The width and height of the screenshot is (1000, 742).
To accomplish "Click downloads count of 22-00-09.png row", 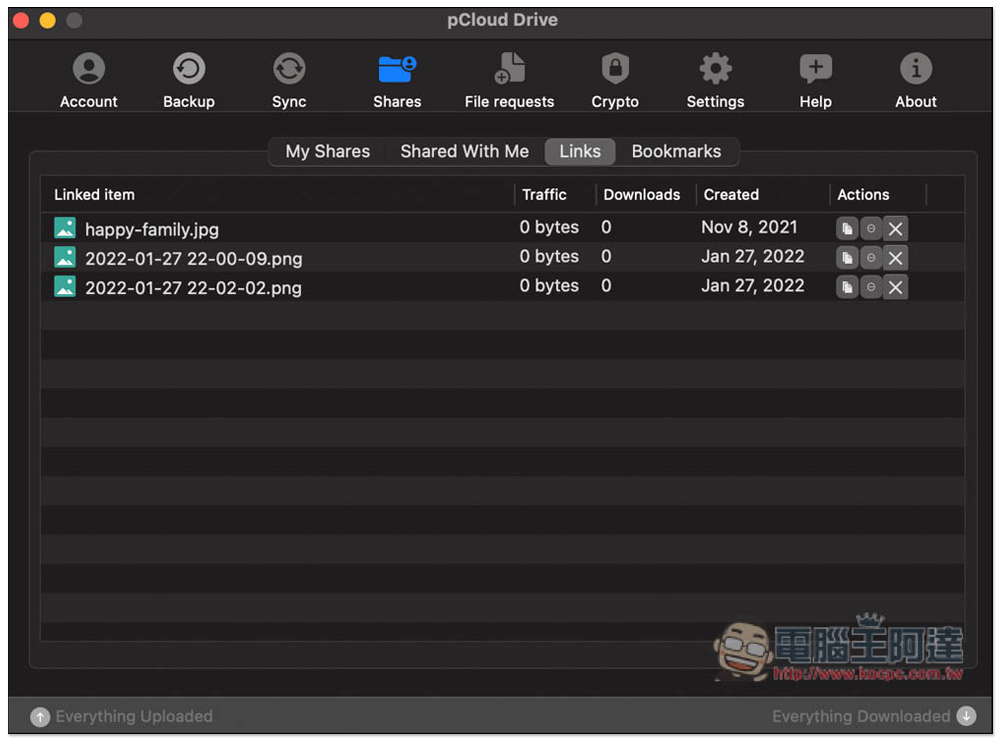I will [x=606, y=256].
